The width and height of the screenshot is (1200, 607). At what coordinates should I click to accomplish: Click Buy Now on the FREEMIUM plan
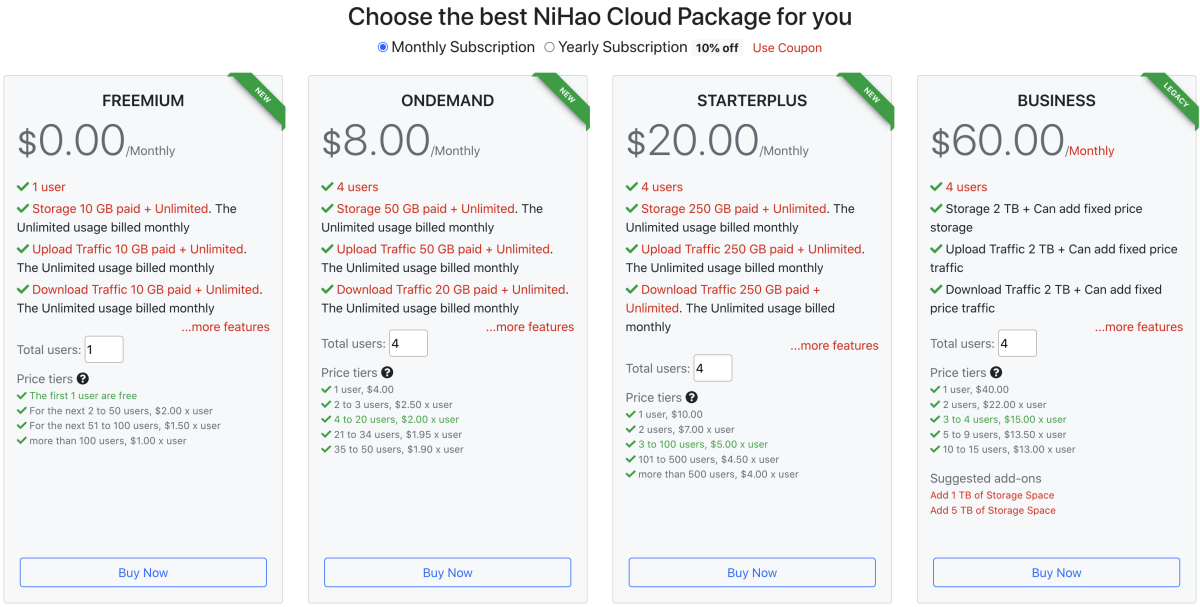click(142, 572)
